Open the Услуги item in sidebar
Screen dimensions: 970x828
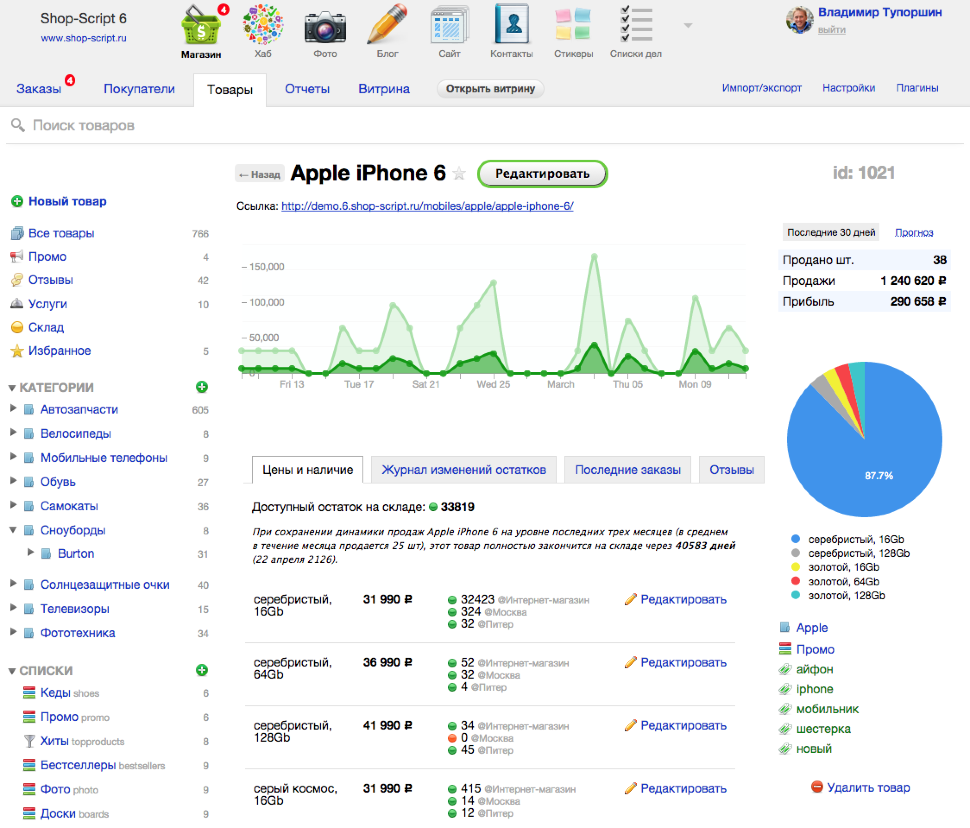coord(48,304)
